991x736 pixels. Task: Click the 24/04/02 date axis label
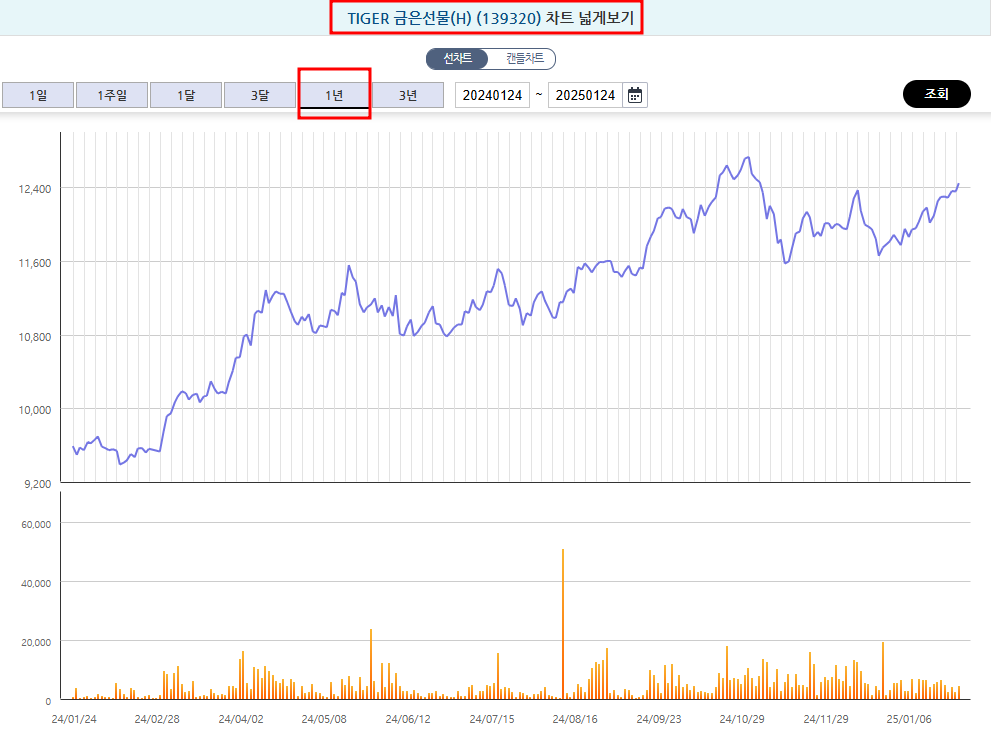click(x=241, y=719)
